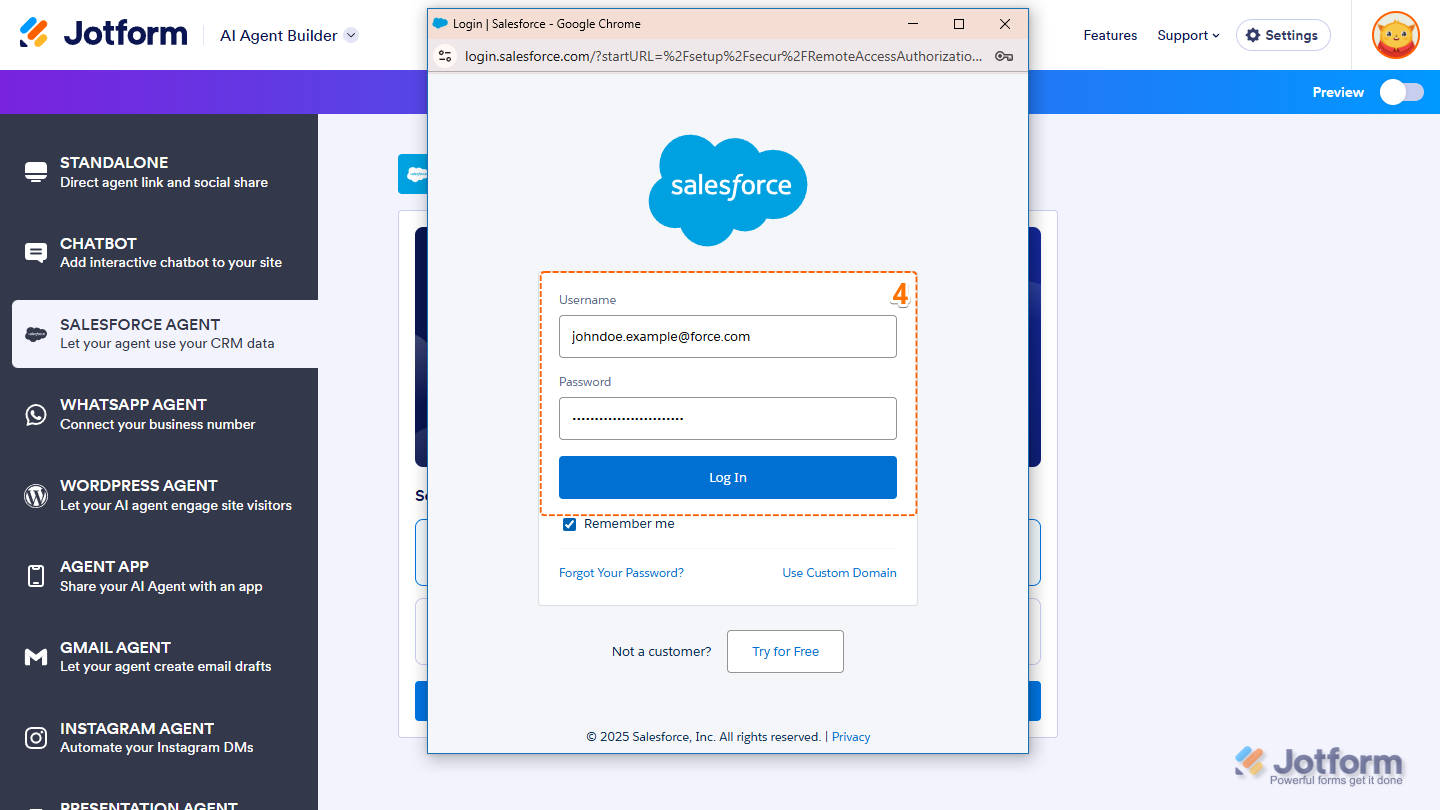This screenshot has width=1440, height=810.
Task: Click the Standalone monitor icon in sidebar
Action: pos(36,172)
